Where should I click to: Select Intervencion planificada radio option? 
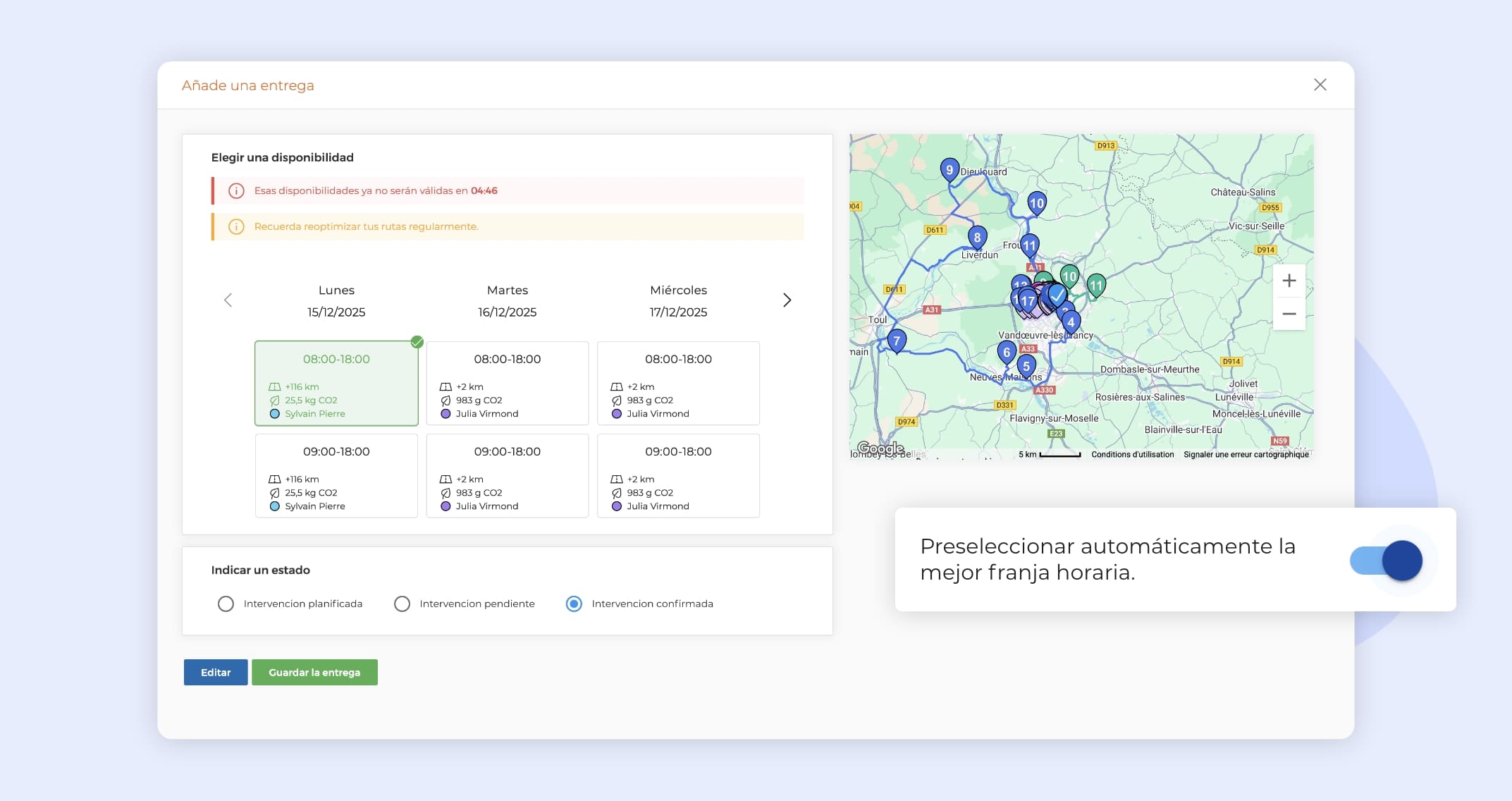(226, 604)
